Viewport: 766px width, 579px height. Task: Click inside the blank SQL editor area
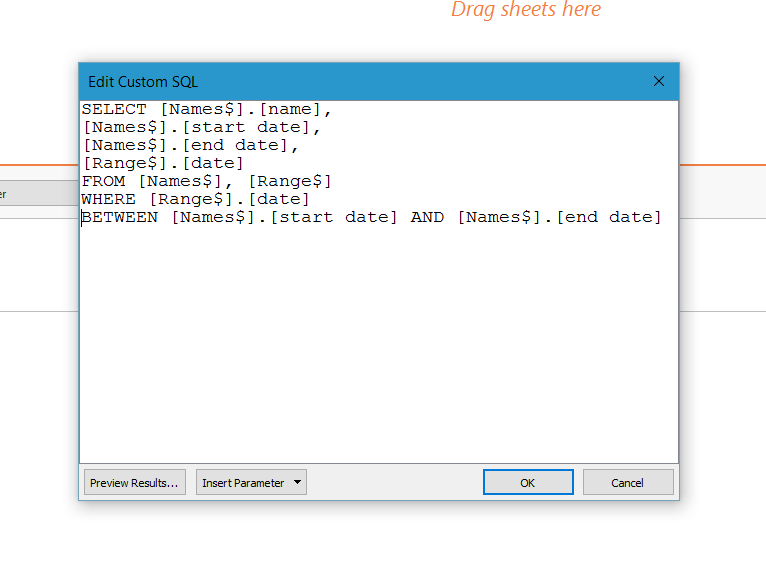click(x=379, y=342)
